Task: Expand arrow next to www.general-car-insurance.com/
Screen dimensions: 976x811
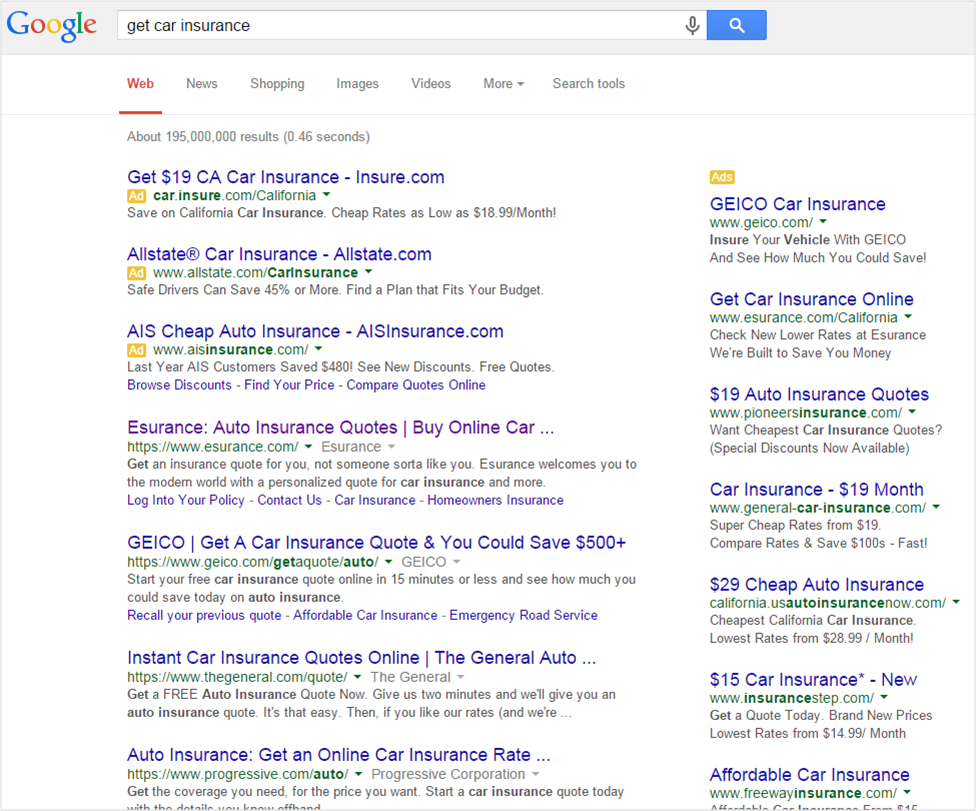Action: [x=936, y=507]
